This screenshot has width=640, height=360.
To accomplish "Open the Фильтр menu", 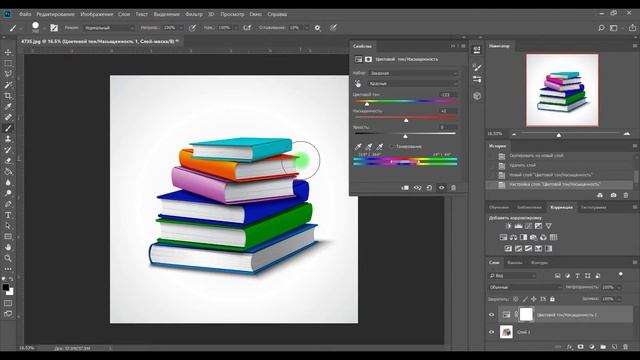I will coord(193,14).
